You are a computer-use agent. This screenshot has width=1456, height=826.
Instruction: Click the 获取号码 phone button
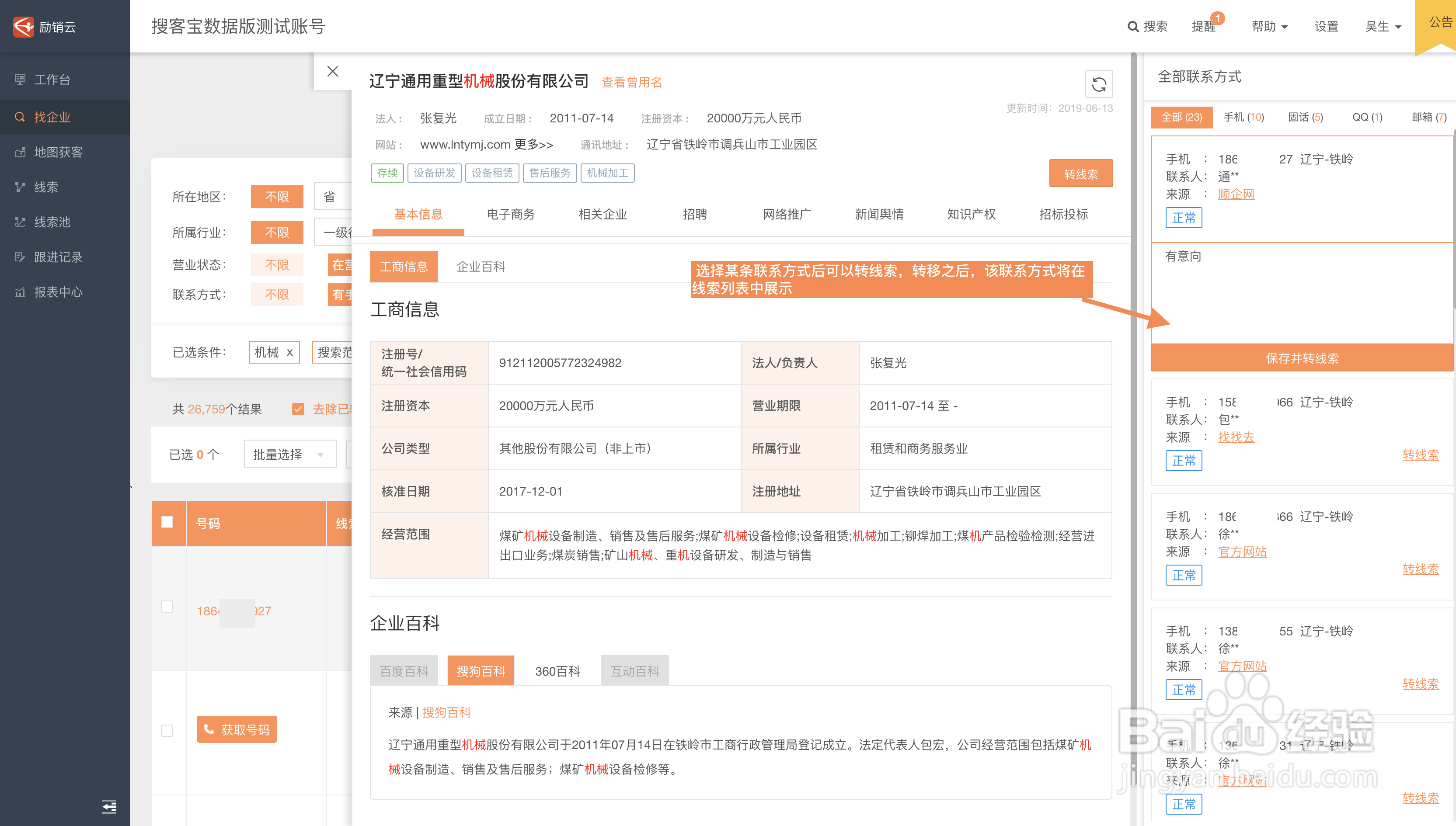(x=237, y=729)
